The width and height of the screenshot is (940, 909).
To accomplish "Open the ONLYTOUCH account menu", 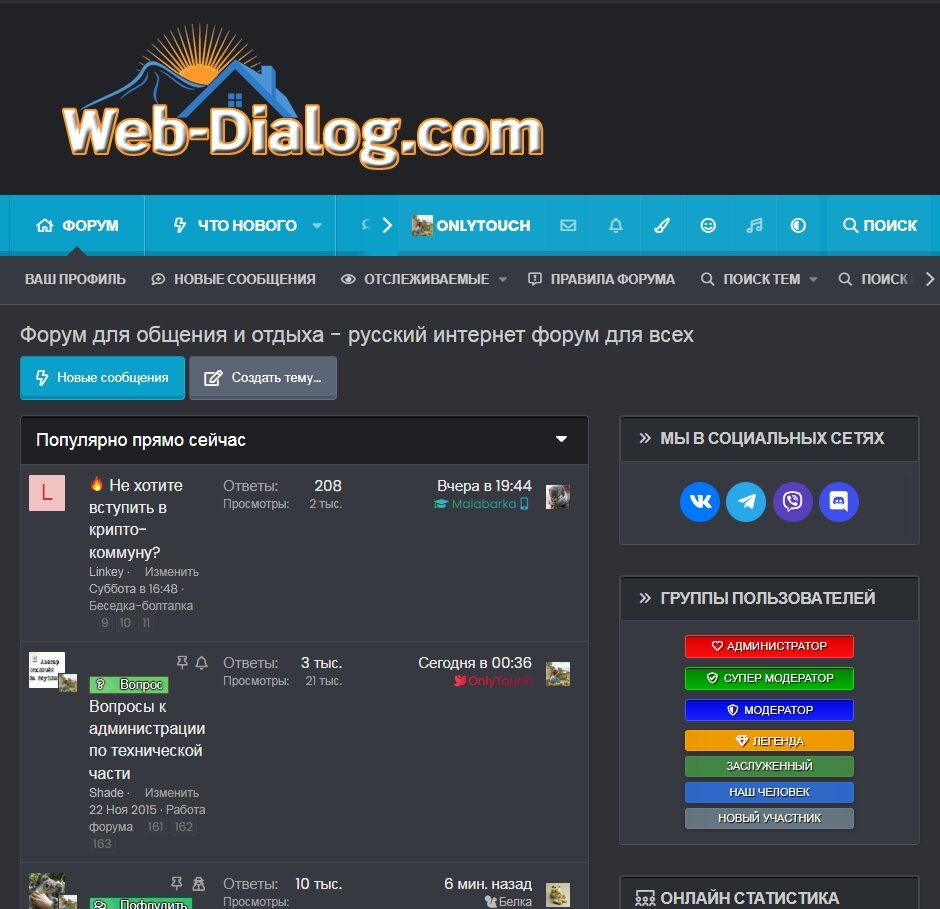I will 471,225.
